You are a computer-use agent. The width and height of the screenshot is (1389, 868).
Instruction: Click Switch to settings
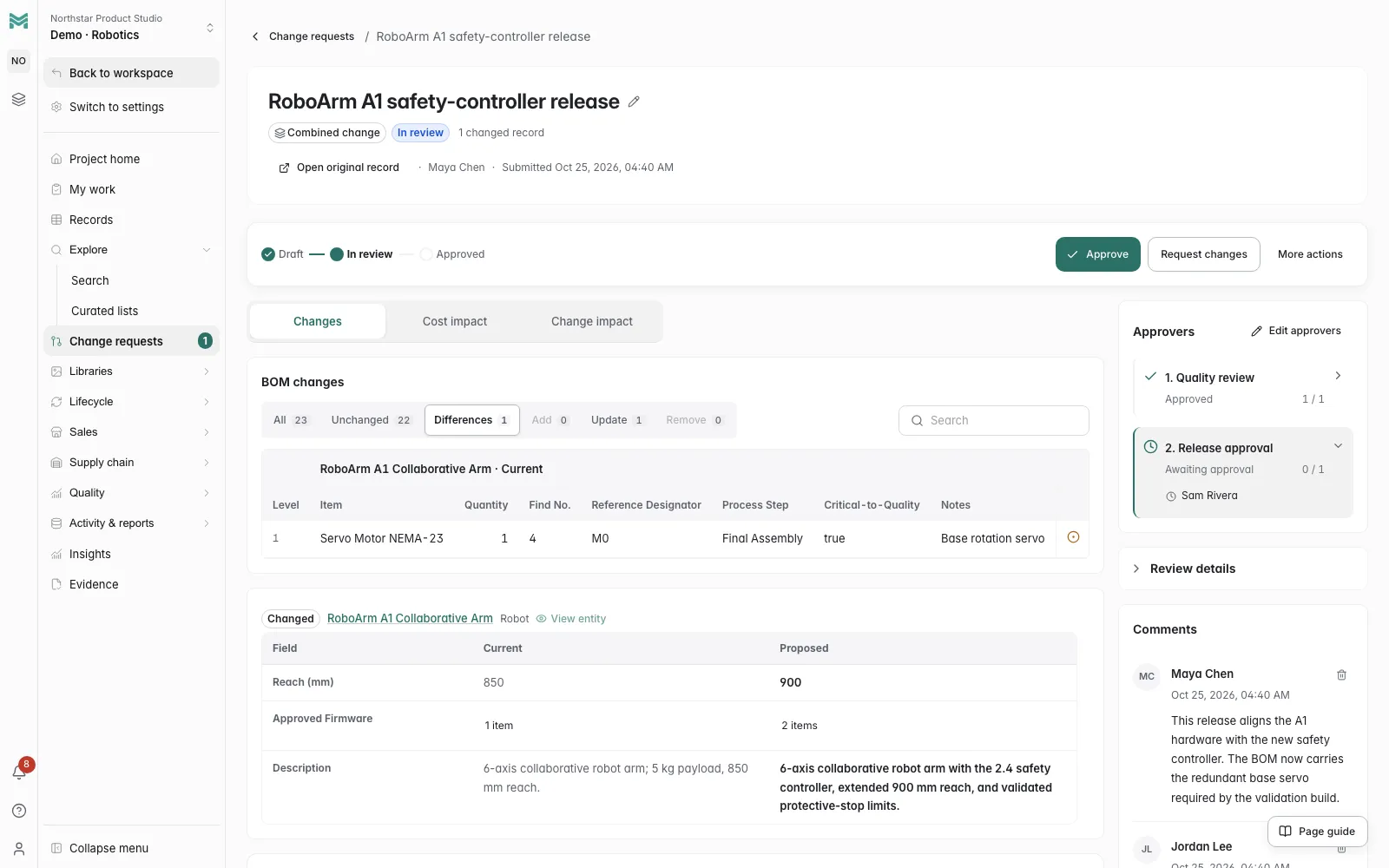click(131, 107)
